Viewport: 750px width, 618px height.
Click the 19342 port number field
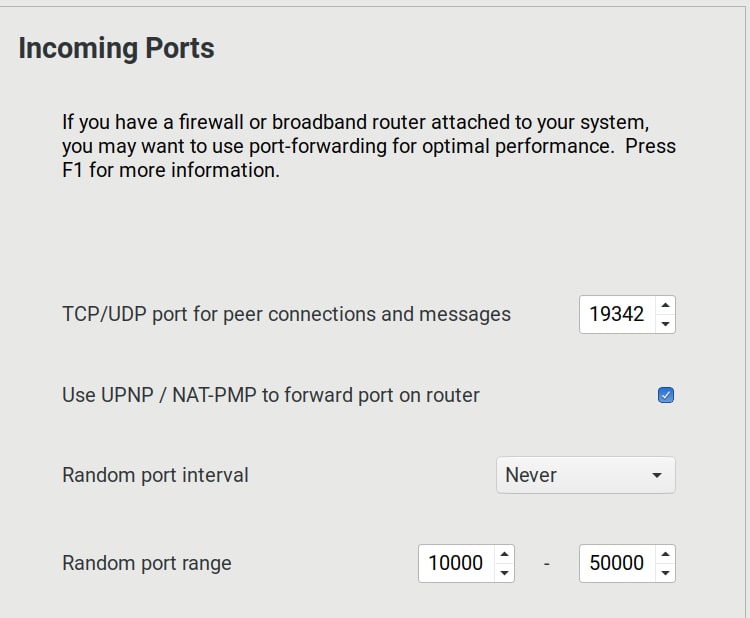pos(616,314)
